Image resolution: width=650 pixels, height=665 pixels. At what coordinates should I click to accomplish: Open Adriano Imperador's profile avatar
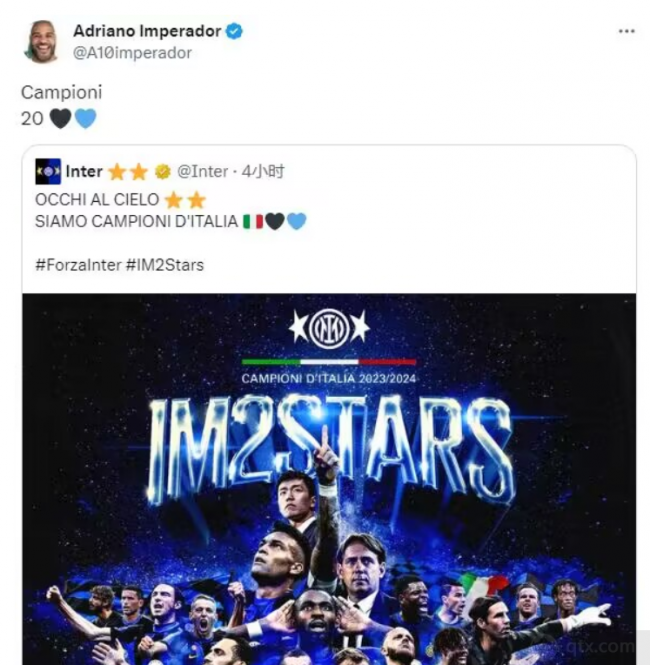(x=41, y=41)
